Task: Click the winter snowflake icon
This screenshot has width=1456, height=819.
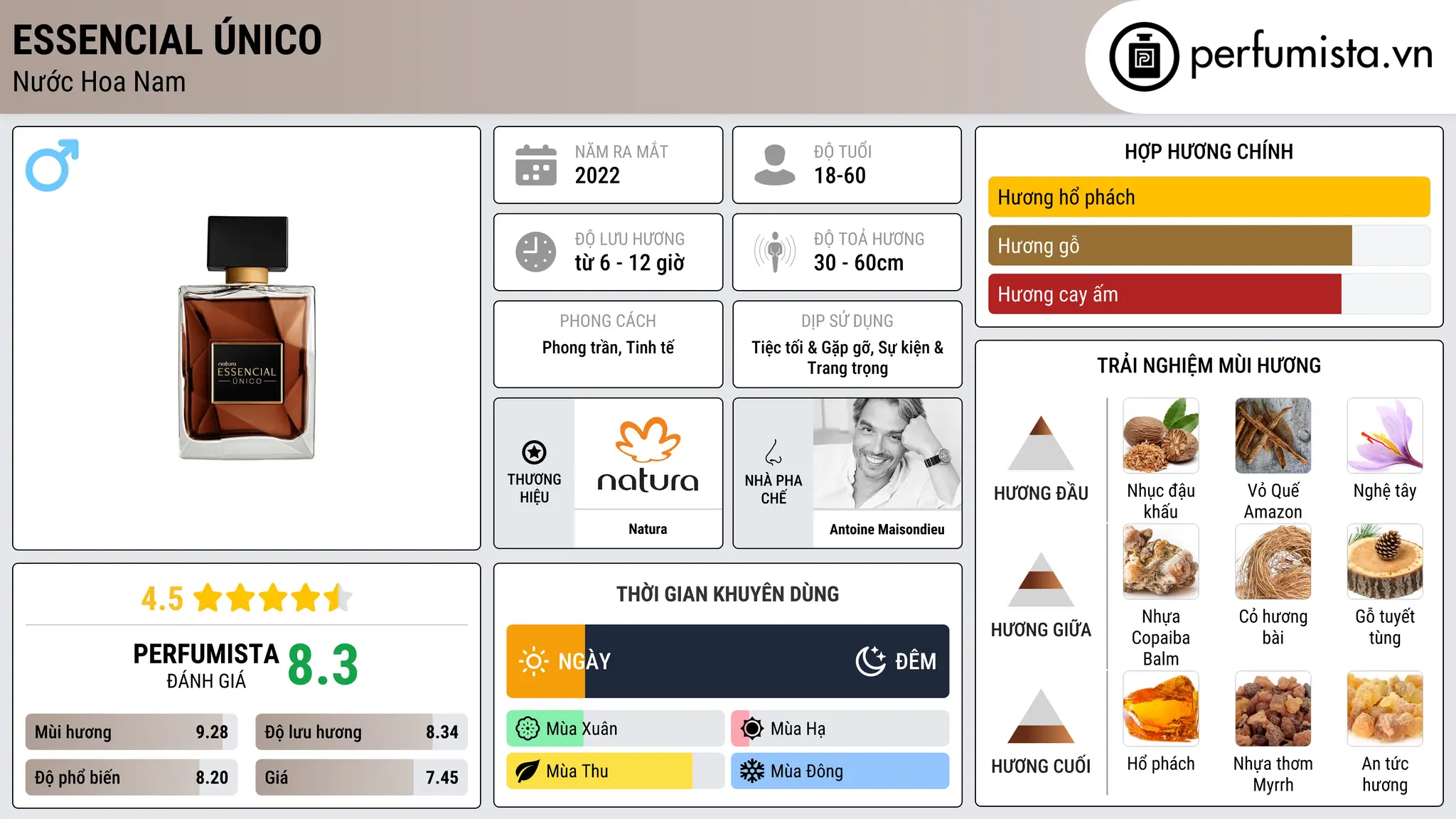Action: pos(752,771)
